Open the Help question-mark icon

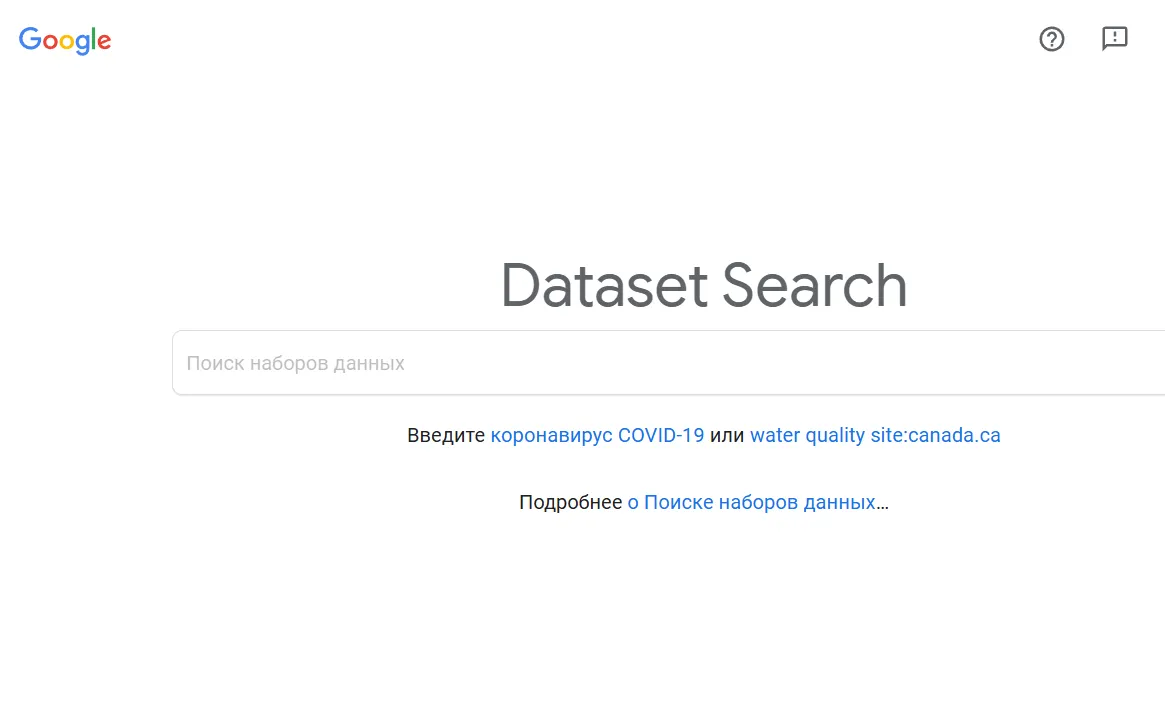[x=1051, y=39]
